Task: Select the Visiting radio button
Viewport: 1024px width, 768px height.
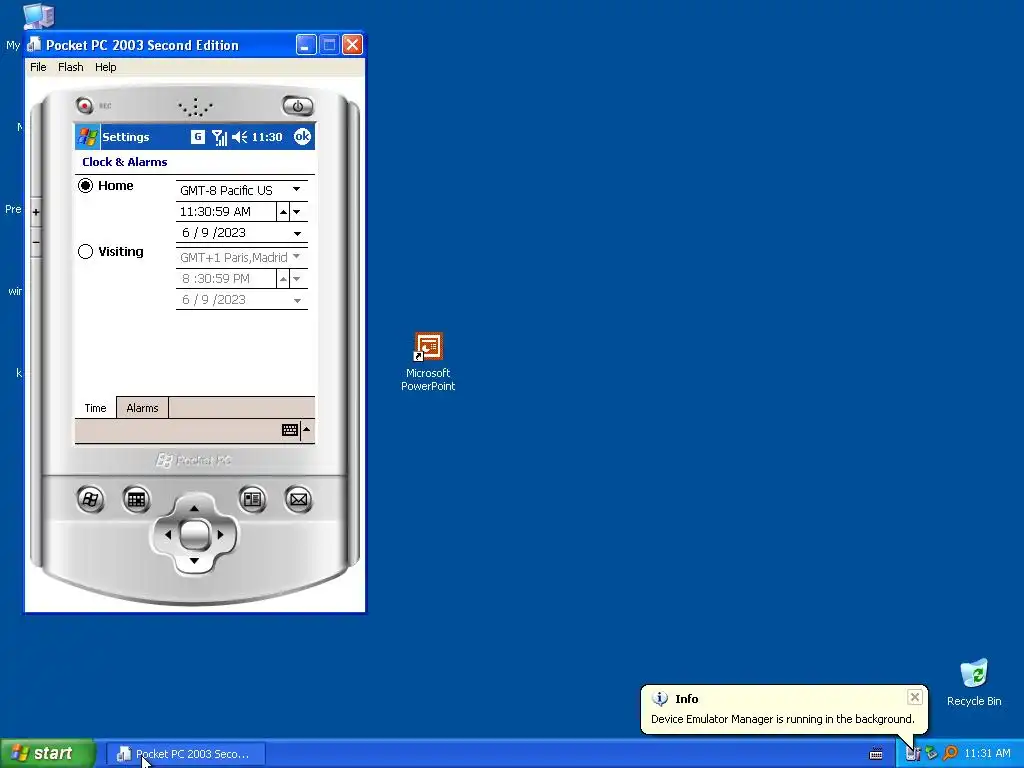Action: [86, 251]
